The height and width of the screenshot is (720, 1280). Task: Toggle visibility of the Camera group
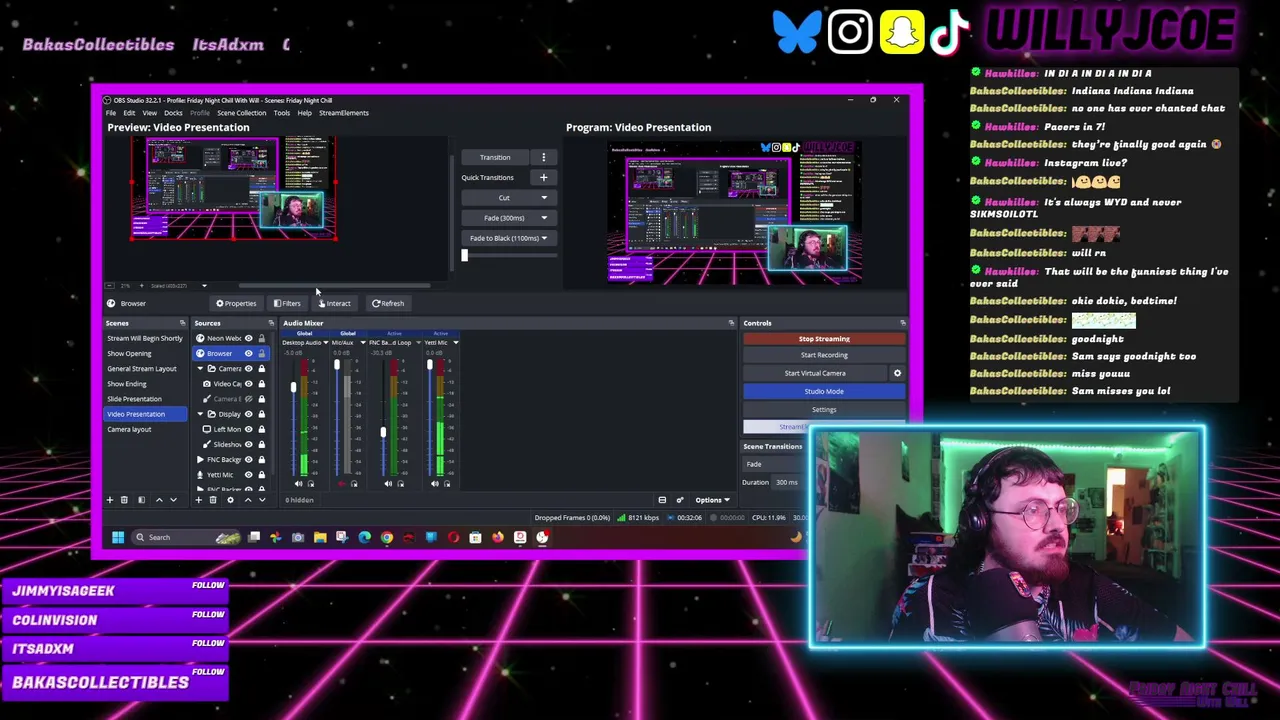(249, 369)
